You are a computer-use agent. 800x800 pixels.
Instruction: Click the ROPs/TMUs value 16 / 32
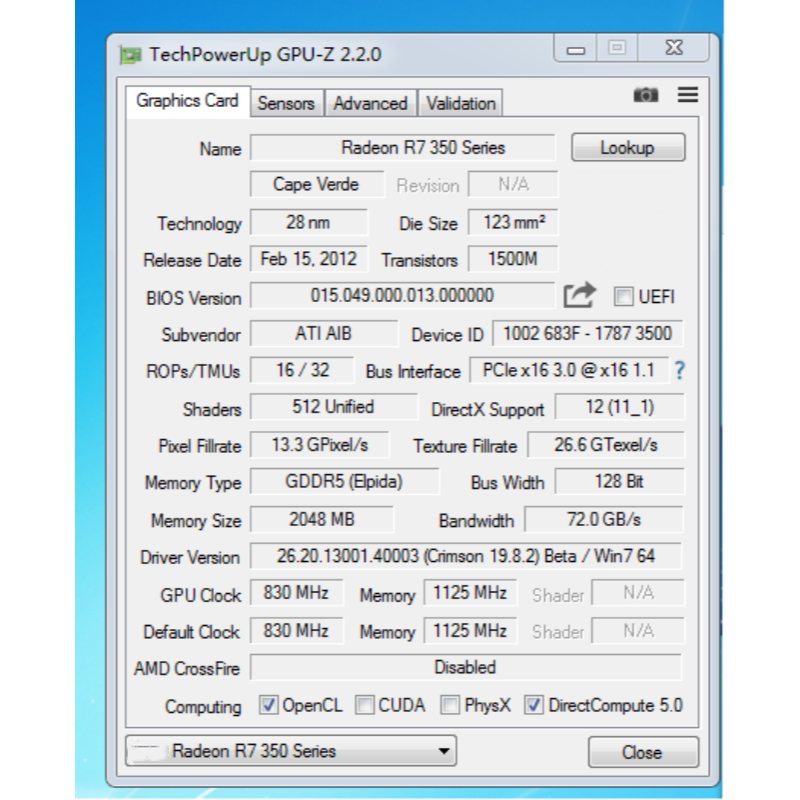coord(302,370)
